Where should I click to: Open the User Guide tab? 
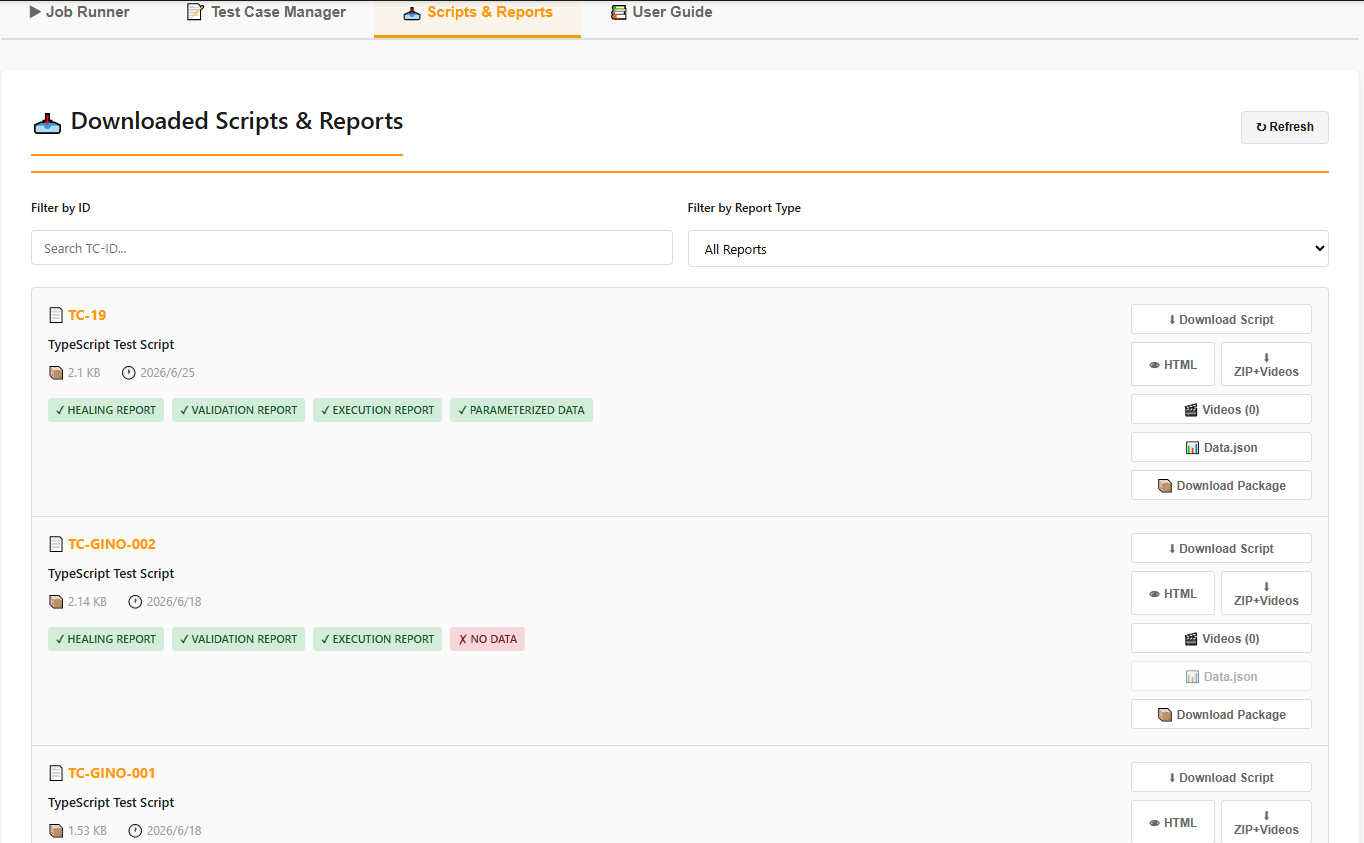point(661,13)
